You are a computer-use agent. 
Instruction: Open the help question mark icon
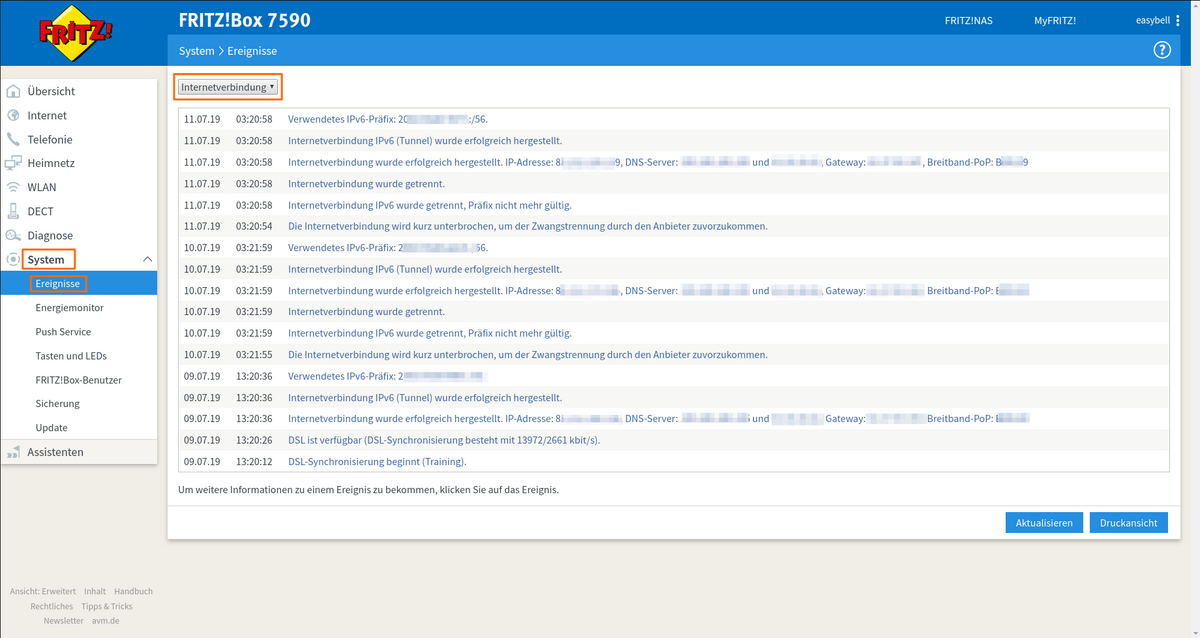pyautogui.click(x=1162, y=50)
